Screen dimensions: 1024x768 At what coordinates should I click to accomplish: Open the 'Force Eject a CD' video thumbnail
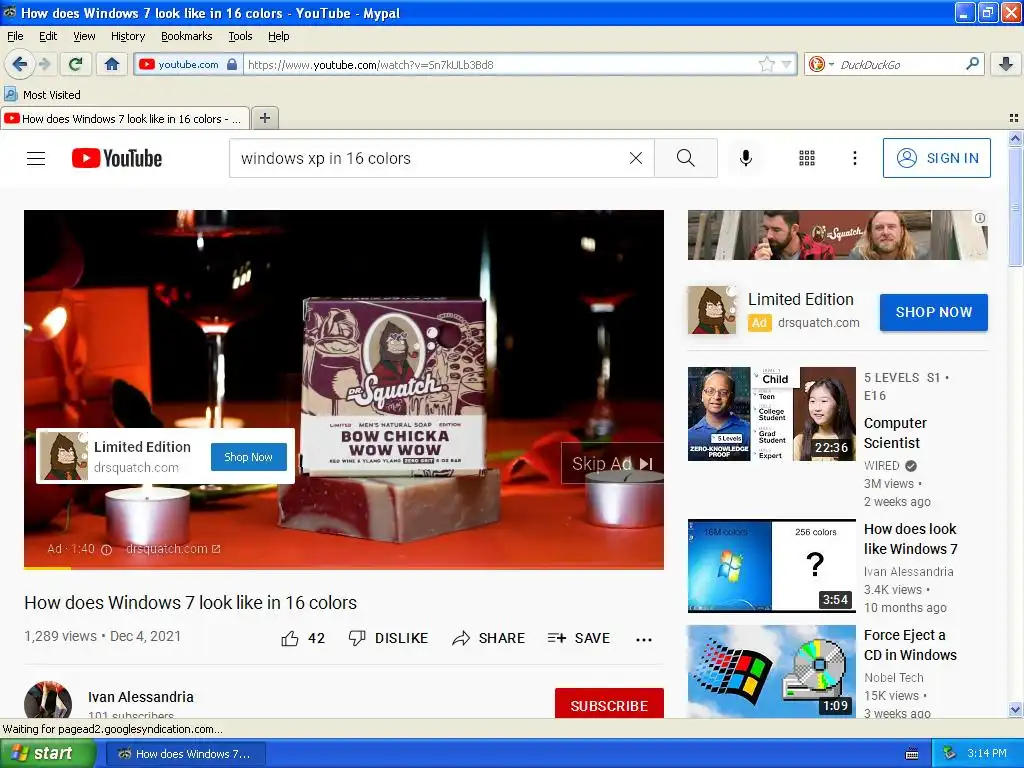[771, 671]
